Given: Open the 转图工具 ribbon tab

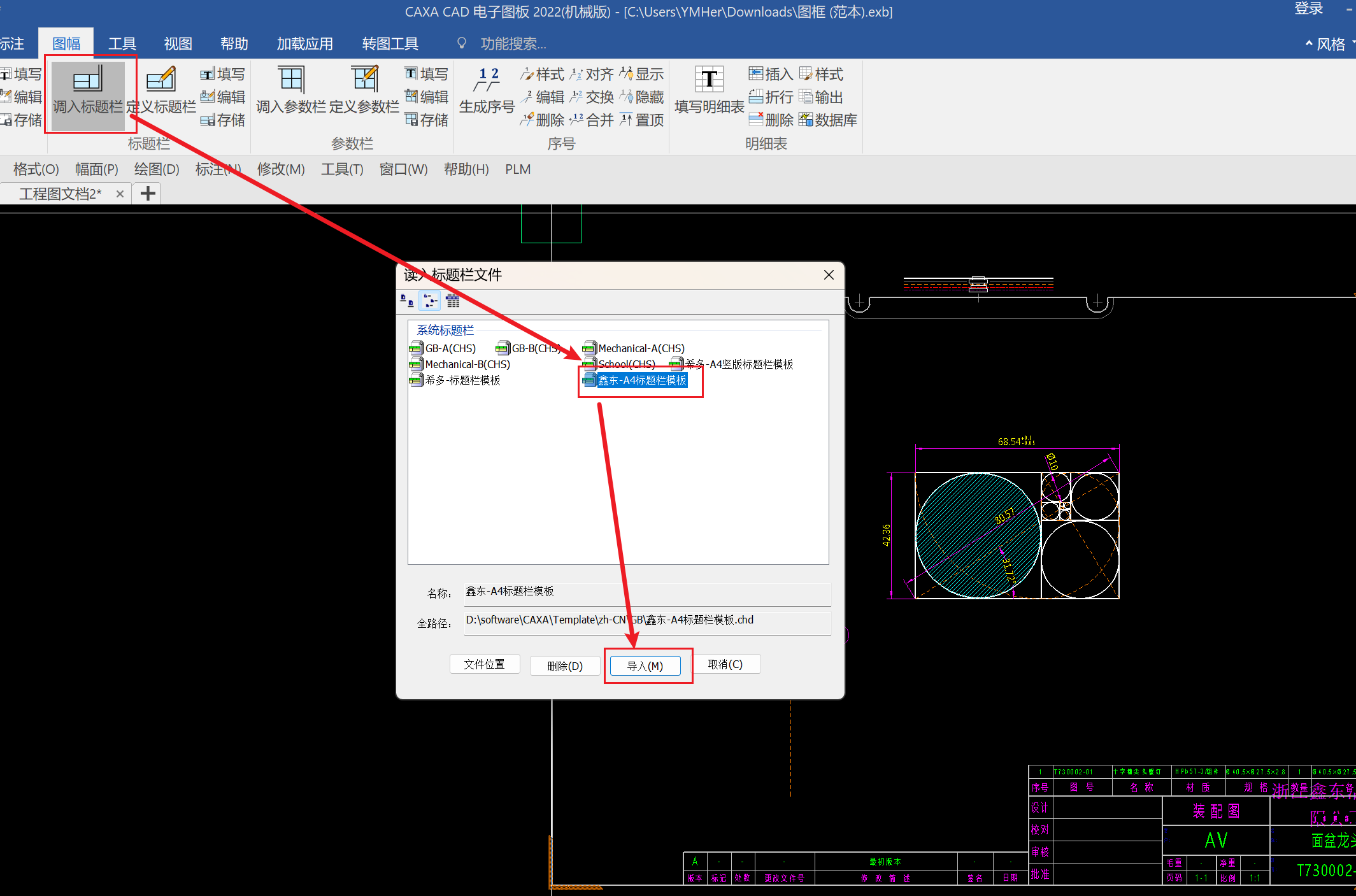Looking at the screenshot, I should click(x=390, y=44).
